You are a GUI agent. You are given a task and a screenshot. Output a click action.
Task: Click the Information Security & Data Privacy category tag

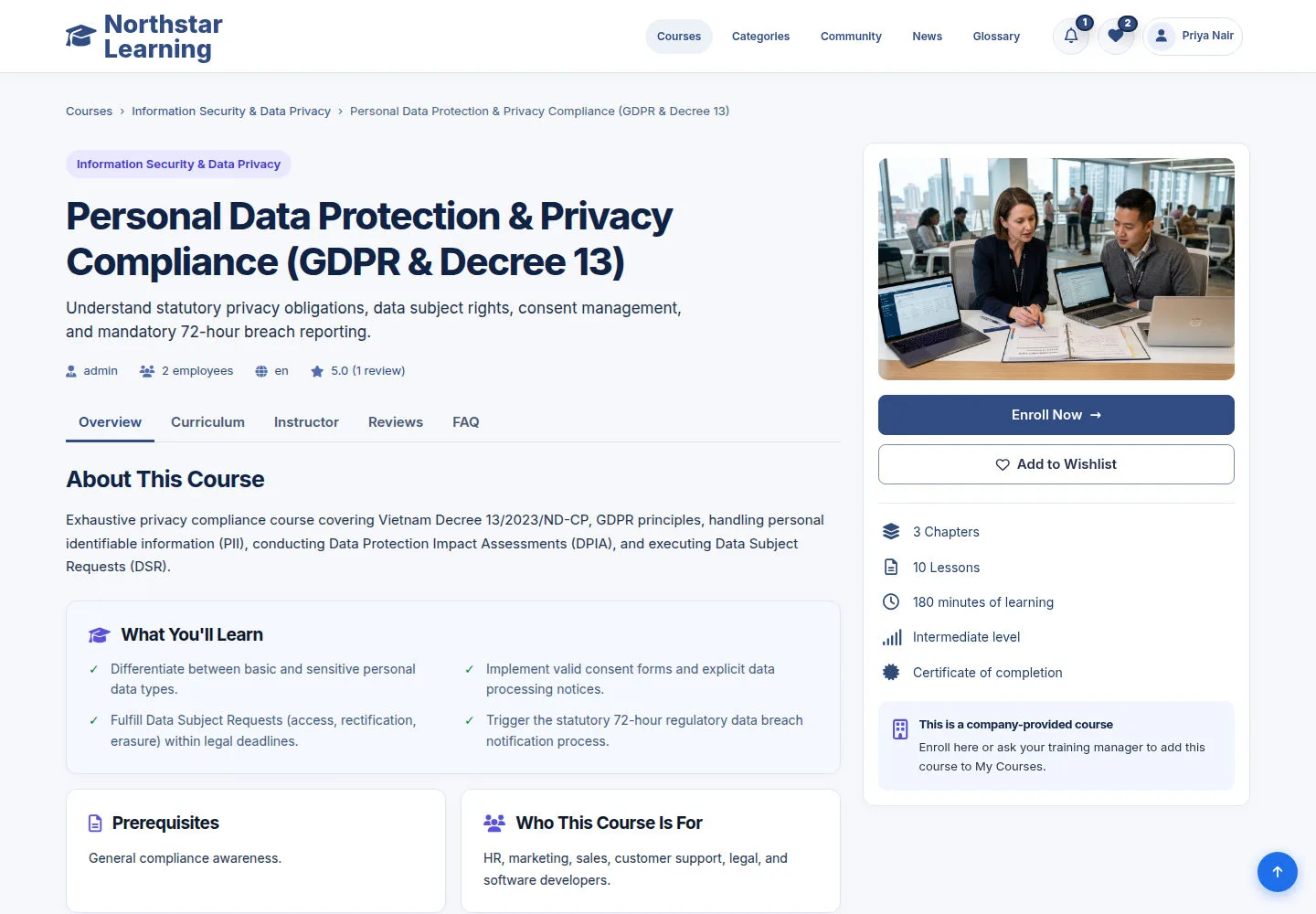point(178,165)
